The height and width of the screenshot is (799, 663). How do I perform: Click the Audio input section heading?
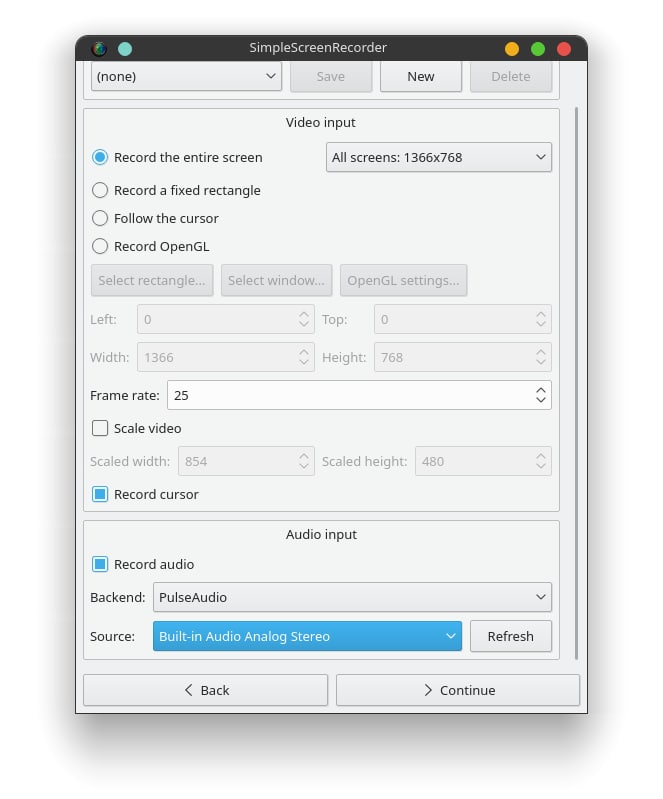tap(321, 534)
